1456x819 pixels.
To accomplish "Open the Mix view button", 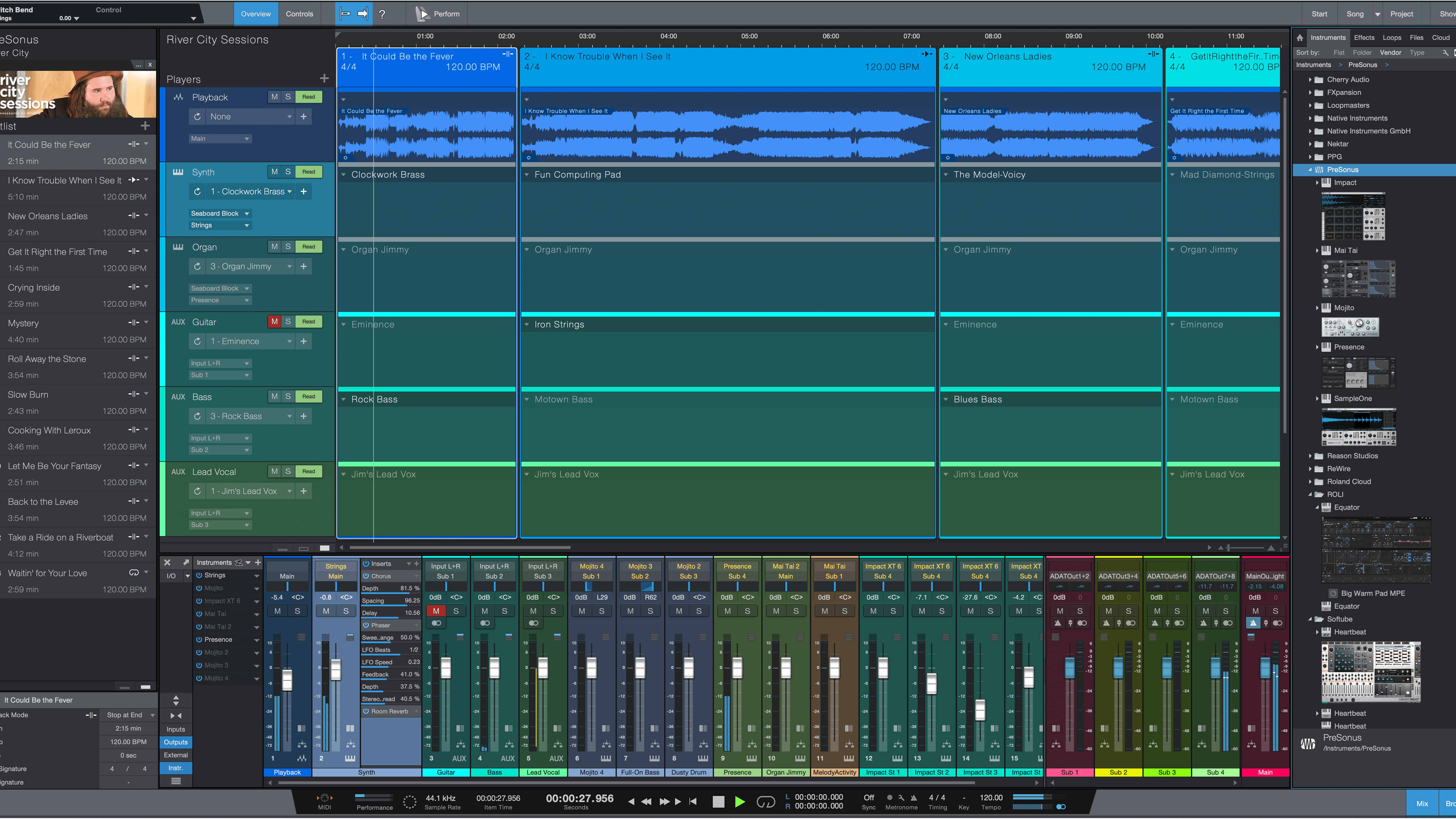I will click(x=1422, y=803).
